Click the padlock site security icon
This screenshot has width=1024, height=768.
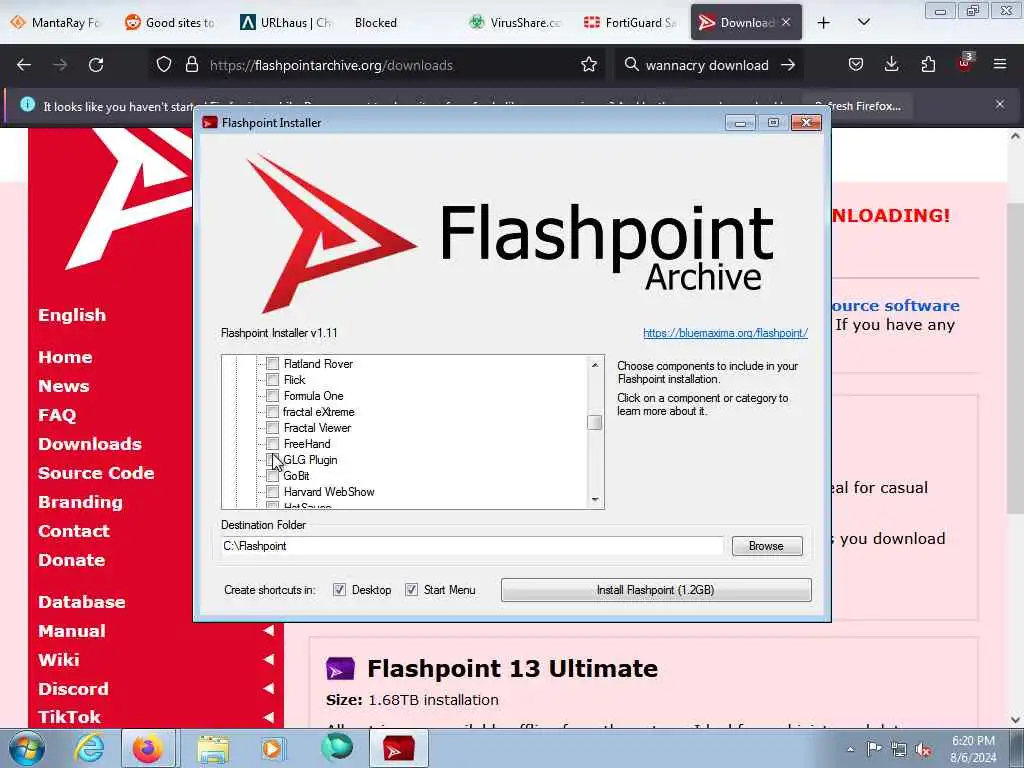coord(191,65)
